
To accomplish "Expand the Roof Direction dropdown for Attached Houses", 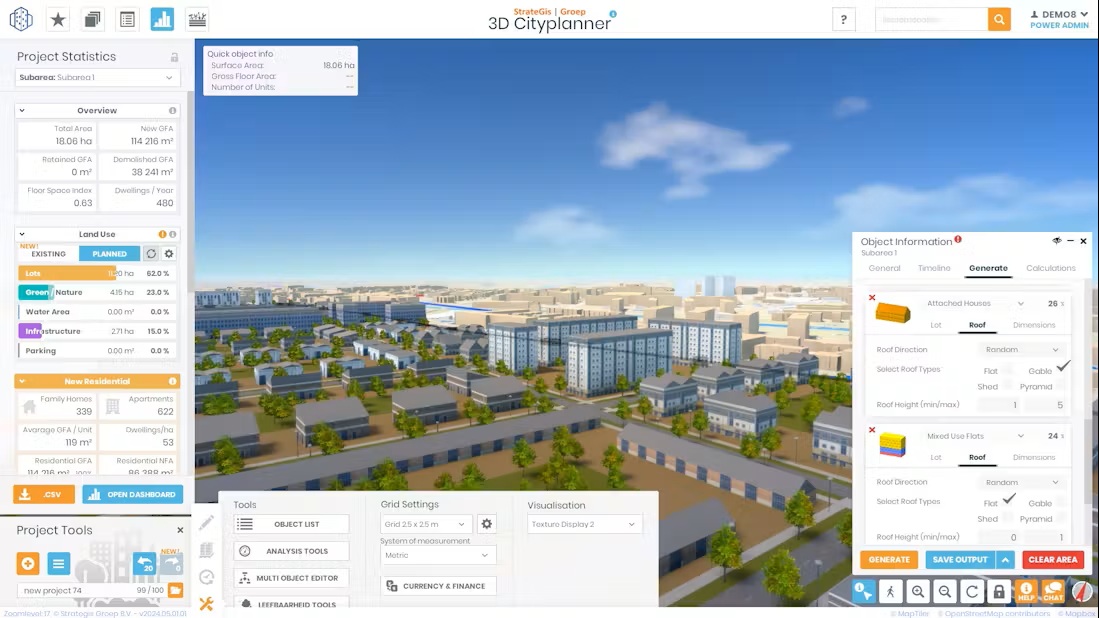I will coord(1022,350).
